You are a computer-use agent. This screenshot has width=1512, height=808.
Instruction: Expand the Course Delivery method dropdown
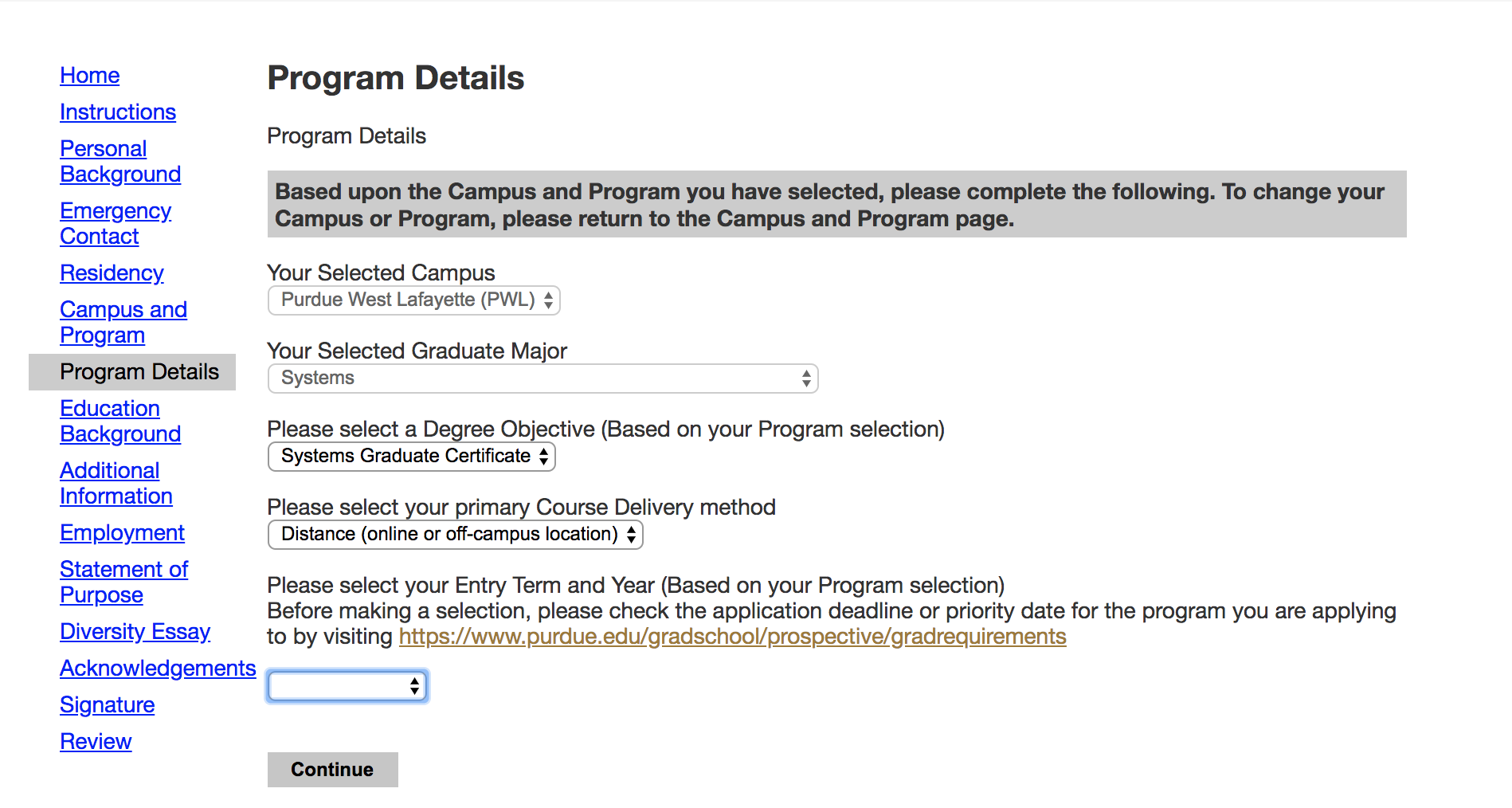[x=455, y=535]
